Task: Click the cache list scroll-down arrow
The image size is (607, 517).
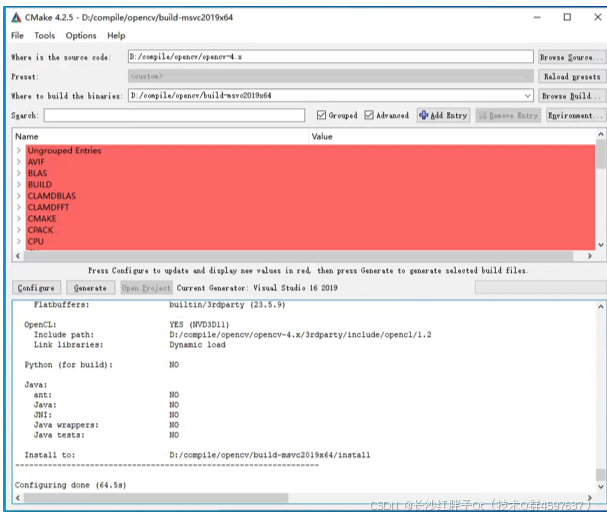Action: (x=600, y=245)
